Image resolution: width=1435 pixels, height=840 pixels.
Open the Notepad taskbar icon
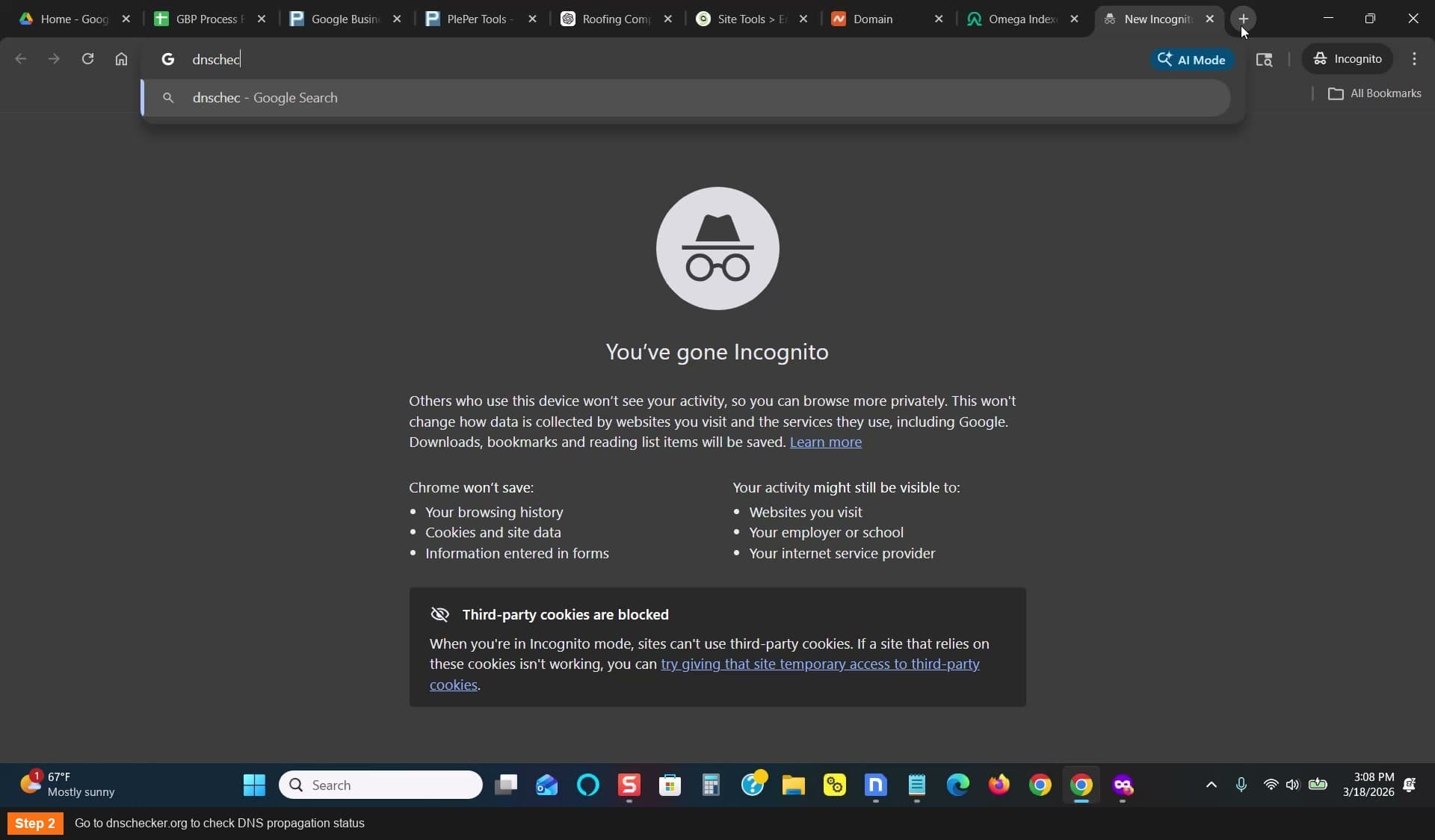point(917,785)
